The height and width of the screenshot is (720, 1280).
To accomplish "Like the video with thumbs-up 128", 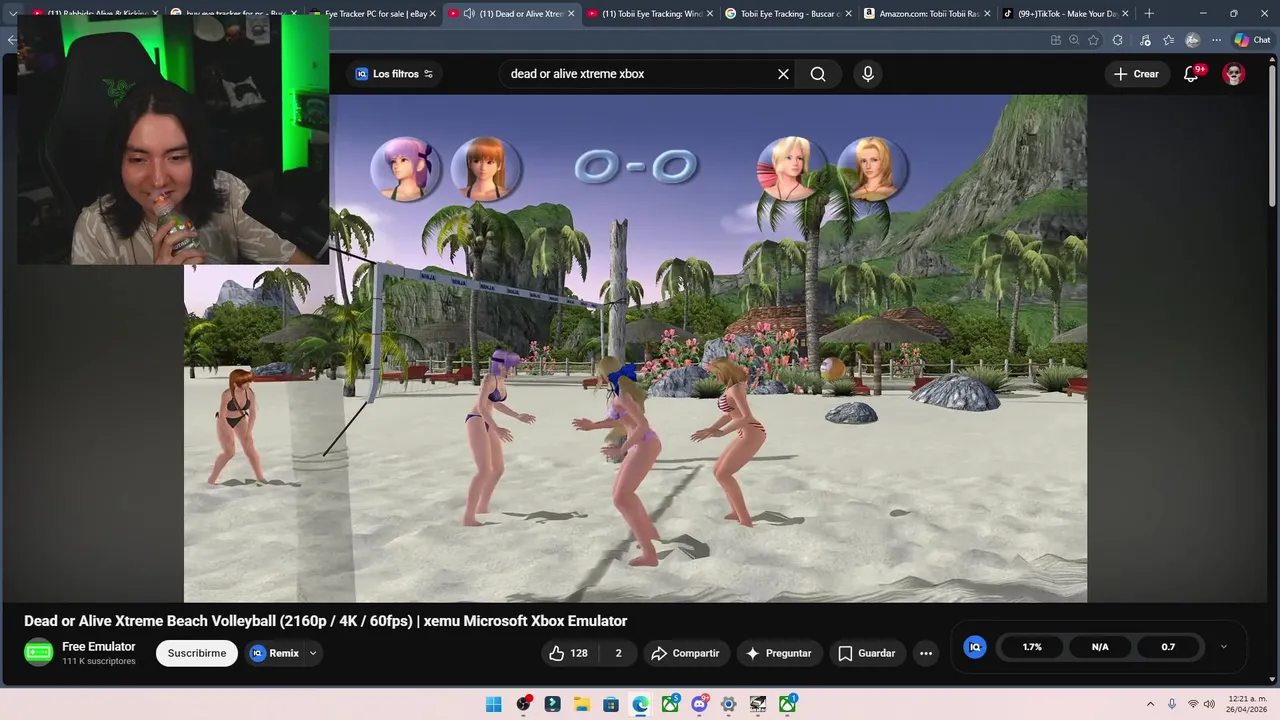I will point(568,653).
